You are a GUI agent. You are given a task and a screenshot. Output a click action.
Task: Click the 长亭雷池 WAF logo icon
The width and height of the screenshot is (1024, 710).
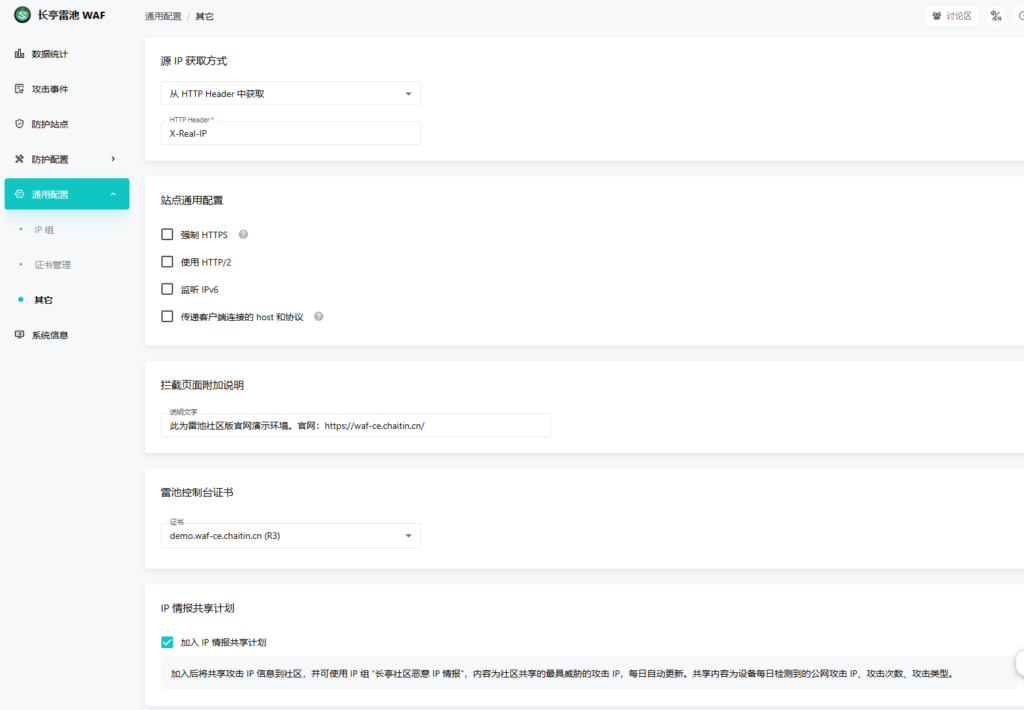click(x=22, y=14)
